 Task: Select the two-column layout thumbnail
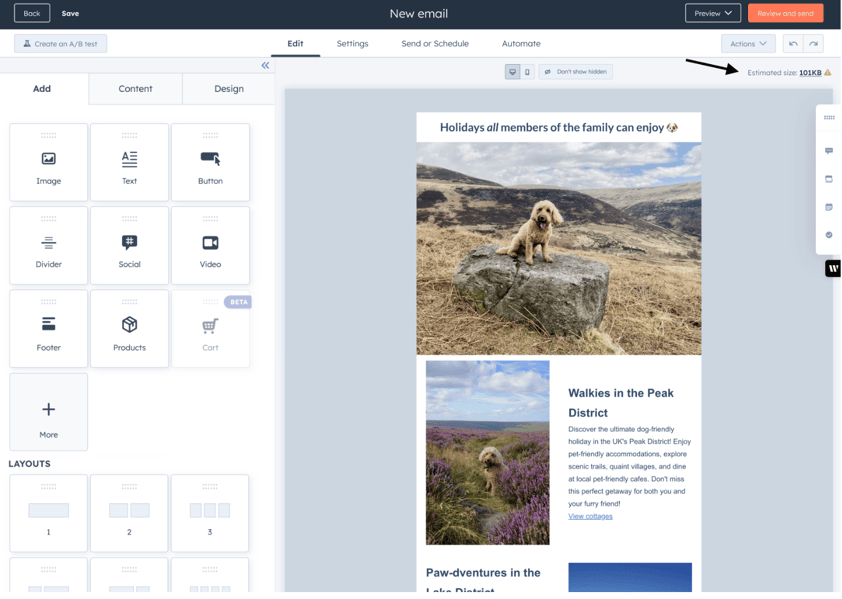pos(129,513)
